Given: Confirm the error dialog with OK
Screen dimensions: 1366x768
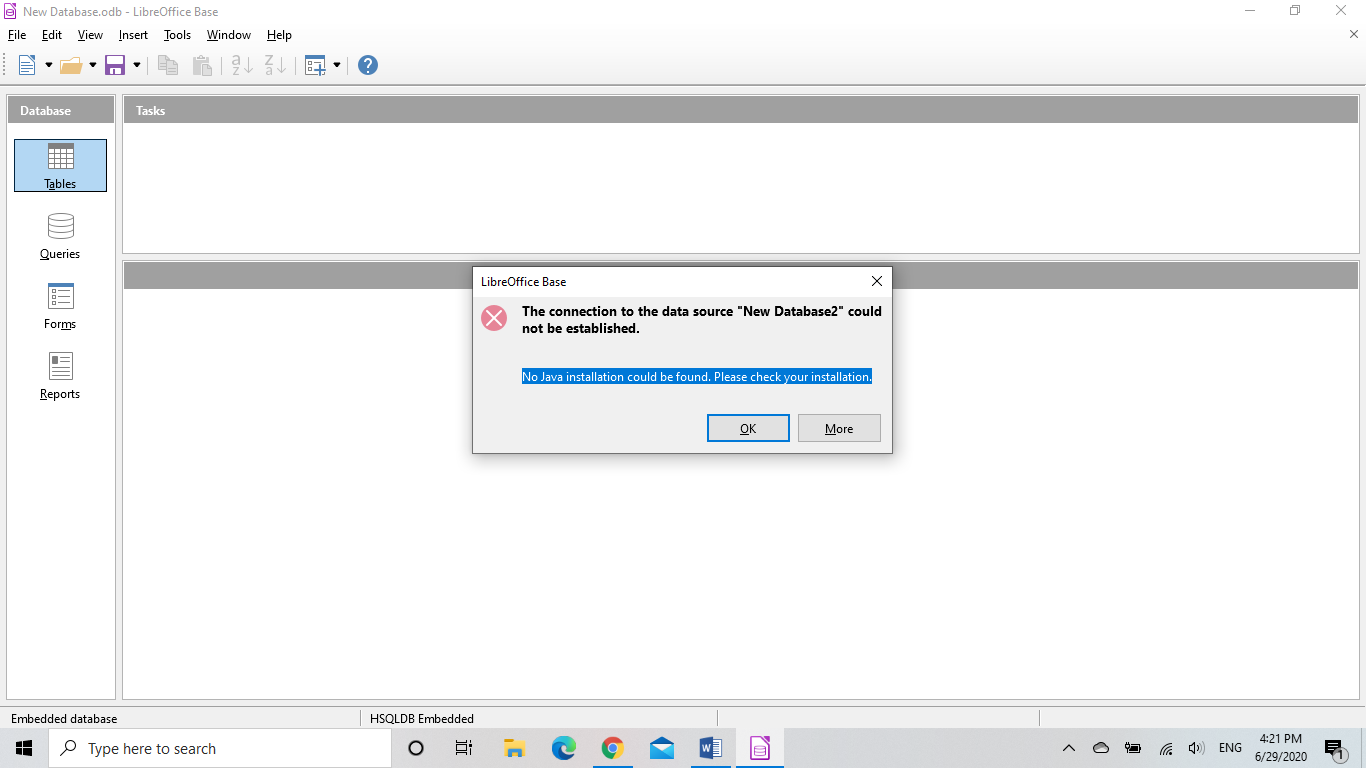Looking at the screenshot, I should coord(748,428).
